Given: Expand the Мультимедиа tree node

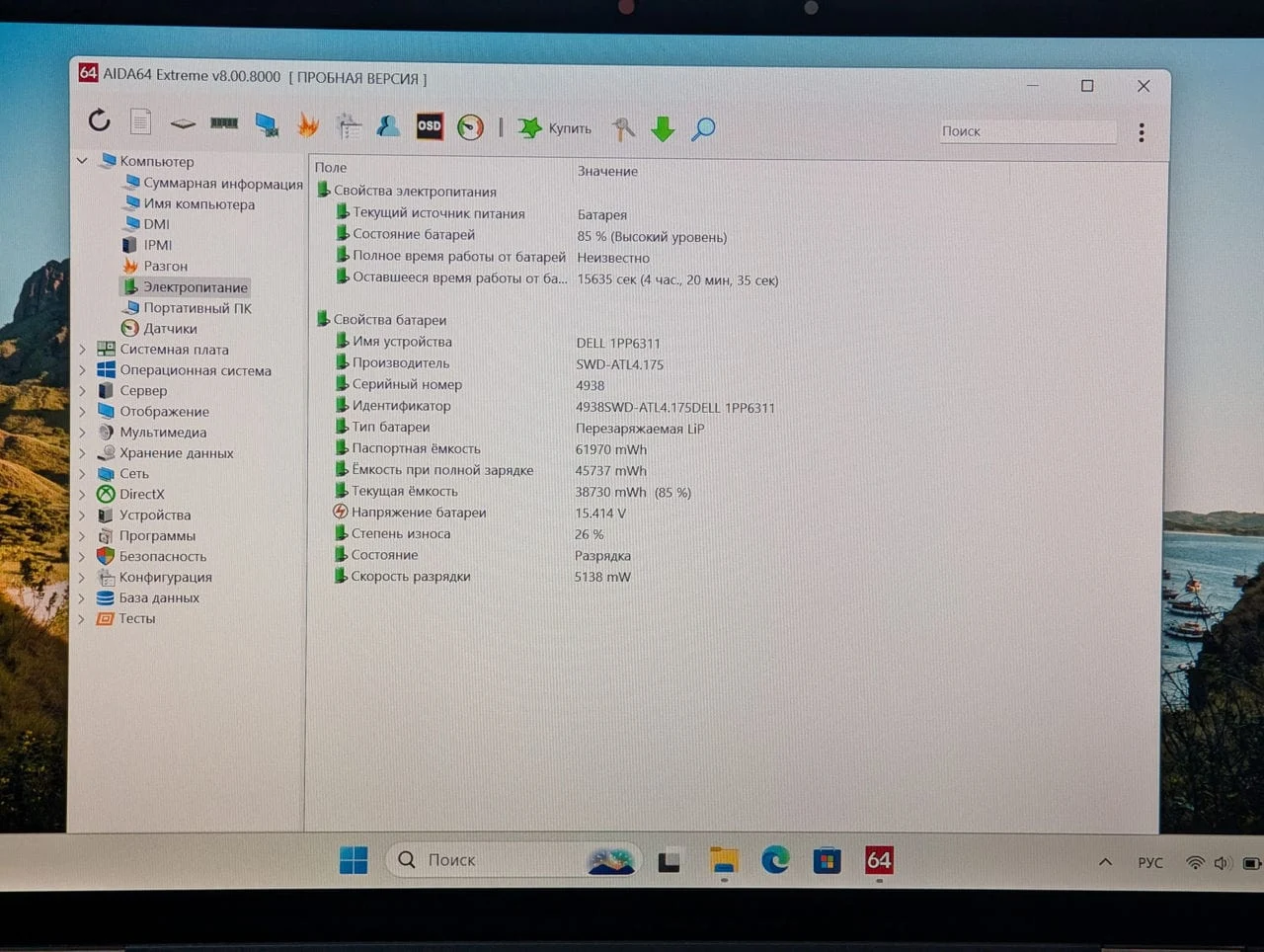Looking at the screenshot, I should [x=82, y=432].
